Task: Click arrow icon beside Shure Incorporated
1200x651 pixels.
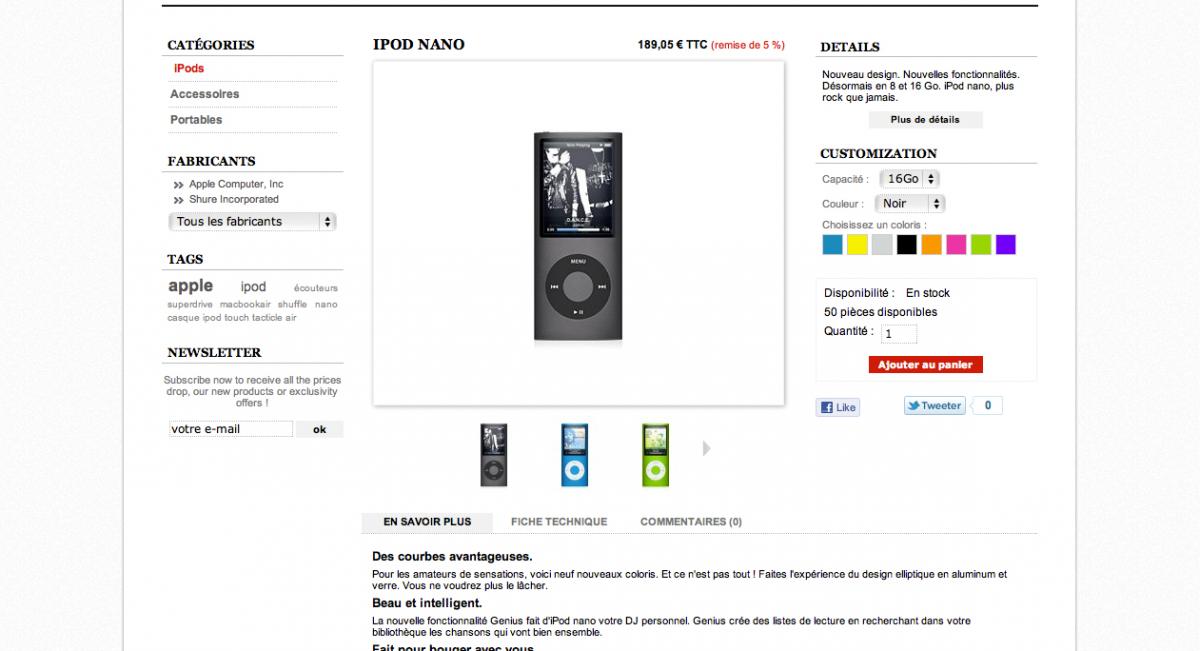Action: [178, 200]
